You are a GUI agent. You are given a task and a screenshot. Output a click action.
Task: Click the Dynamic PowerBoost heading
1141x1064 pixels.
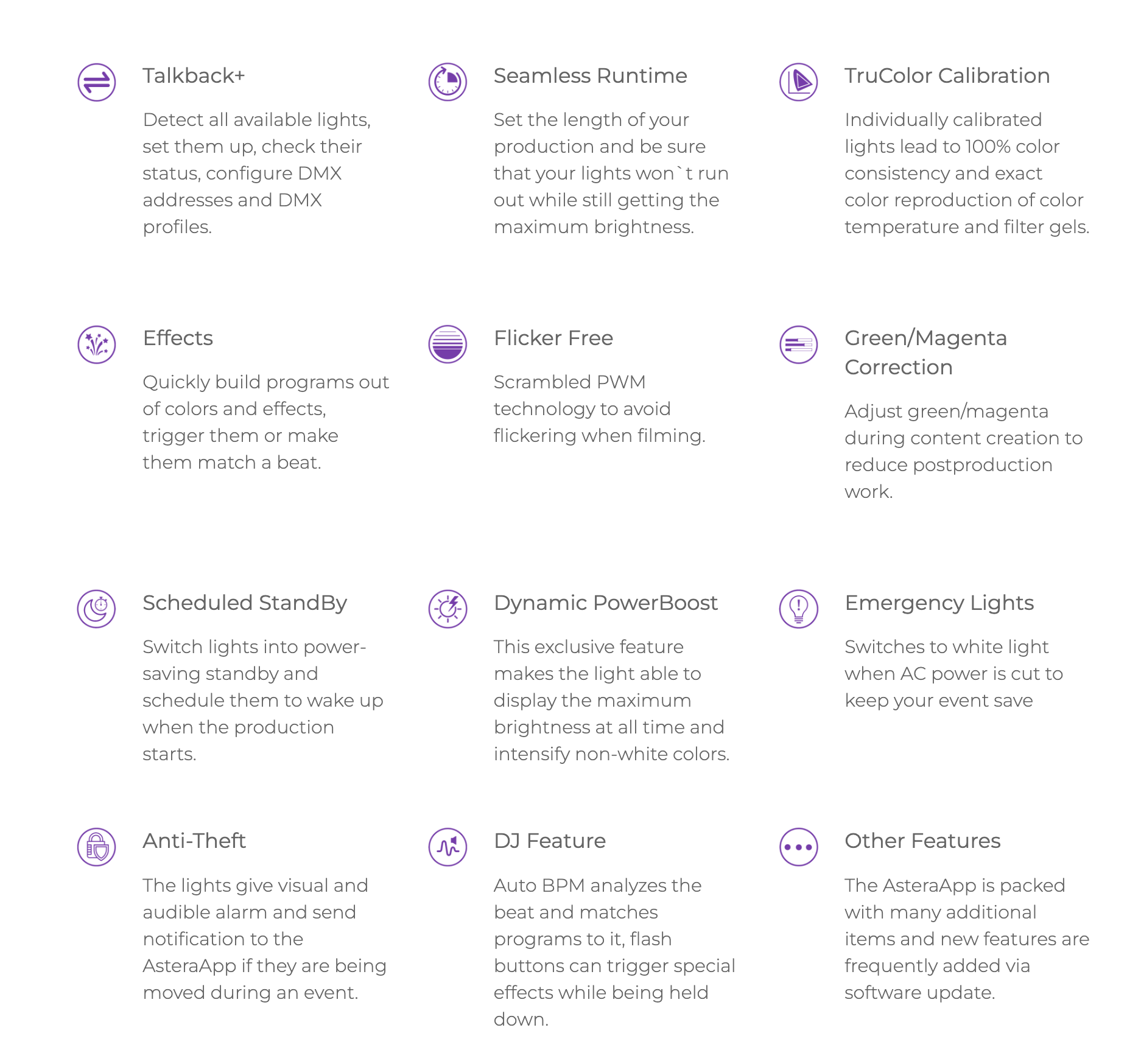pyautogui.click(x=605, y=603)
